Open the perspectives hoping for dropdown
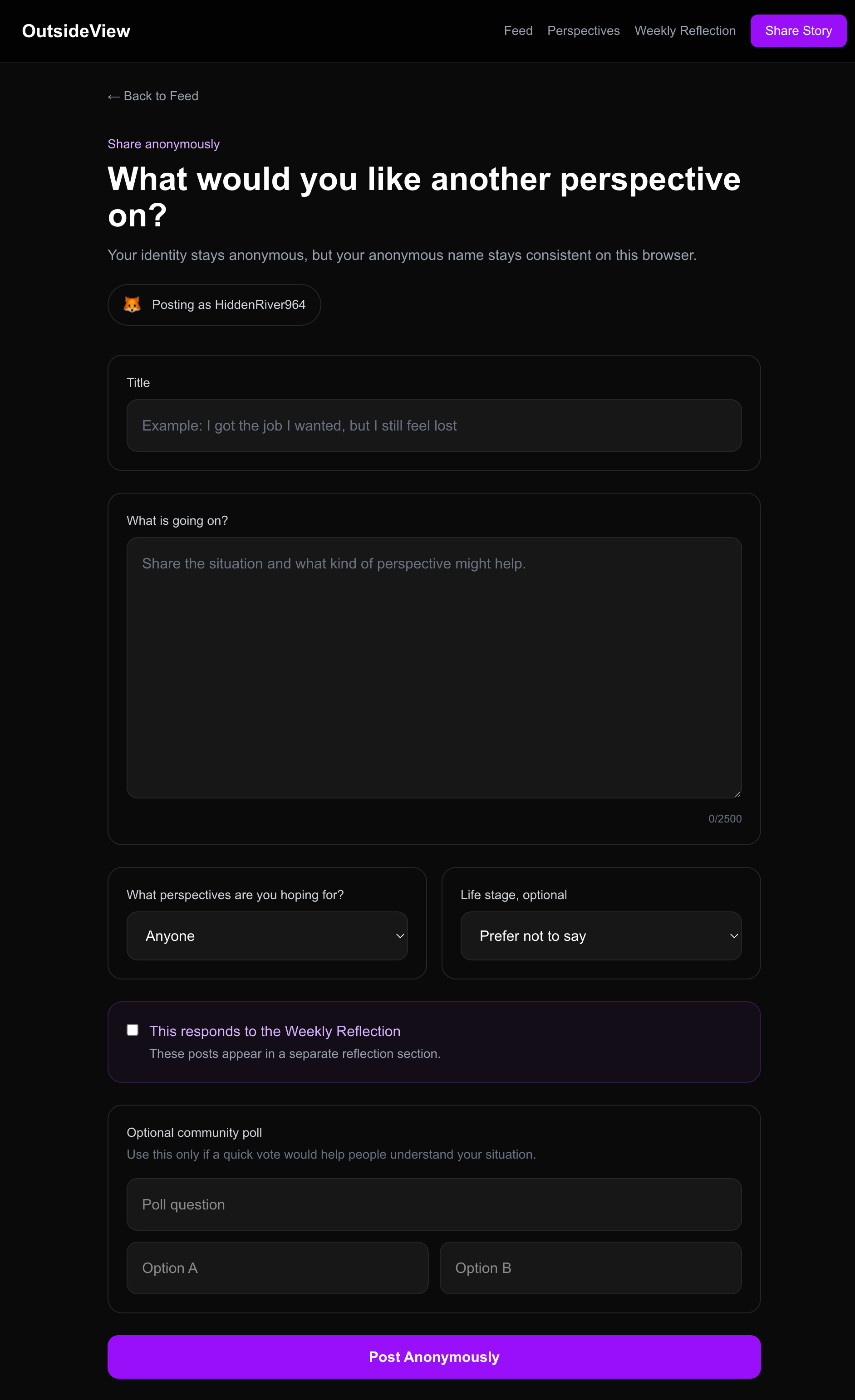The height and width of the screenshot is (1400, 855). click(x=267, y=936)
